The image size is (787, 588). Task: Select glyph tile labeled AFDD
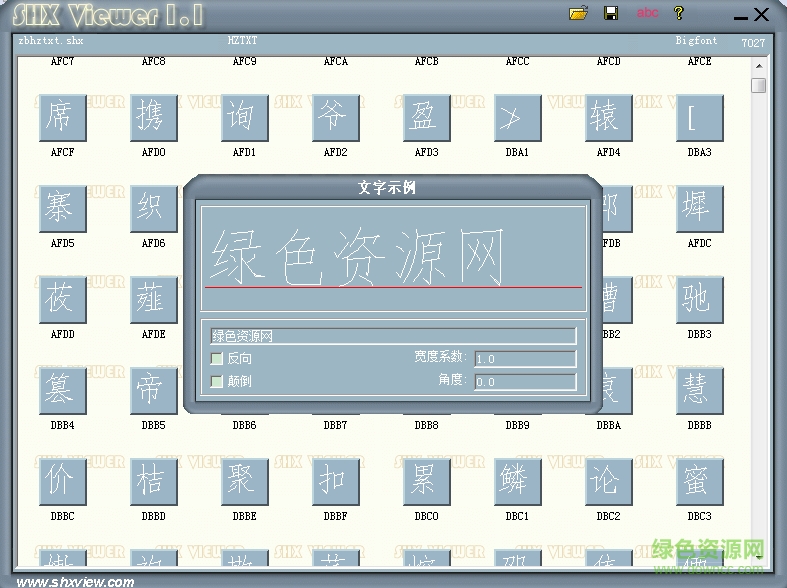63,300
